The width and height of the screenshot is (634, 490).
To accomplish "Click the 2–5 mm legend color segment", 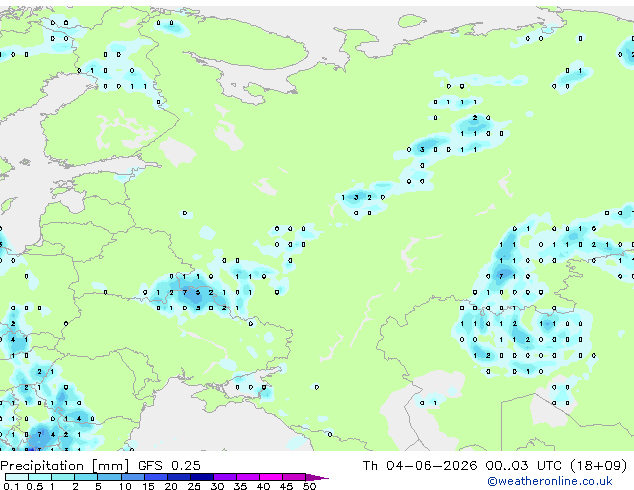I will click(x=86, y=477).
